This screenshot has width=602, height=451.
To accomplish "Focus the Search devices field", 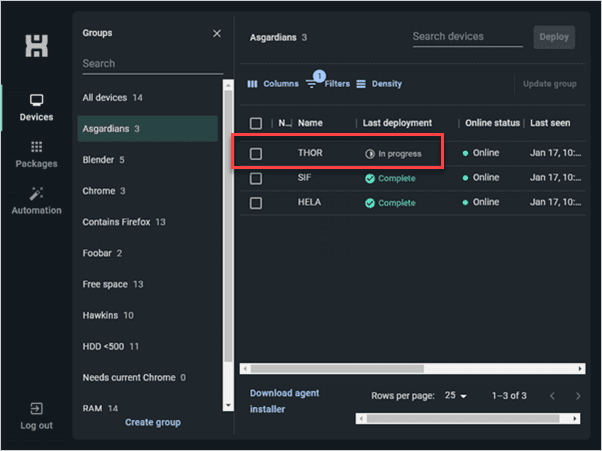I will click(468, 37).
